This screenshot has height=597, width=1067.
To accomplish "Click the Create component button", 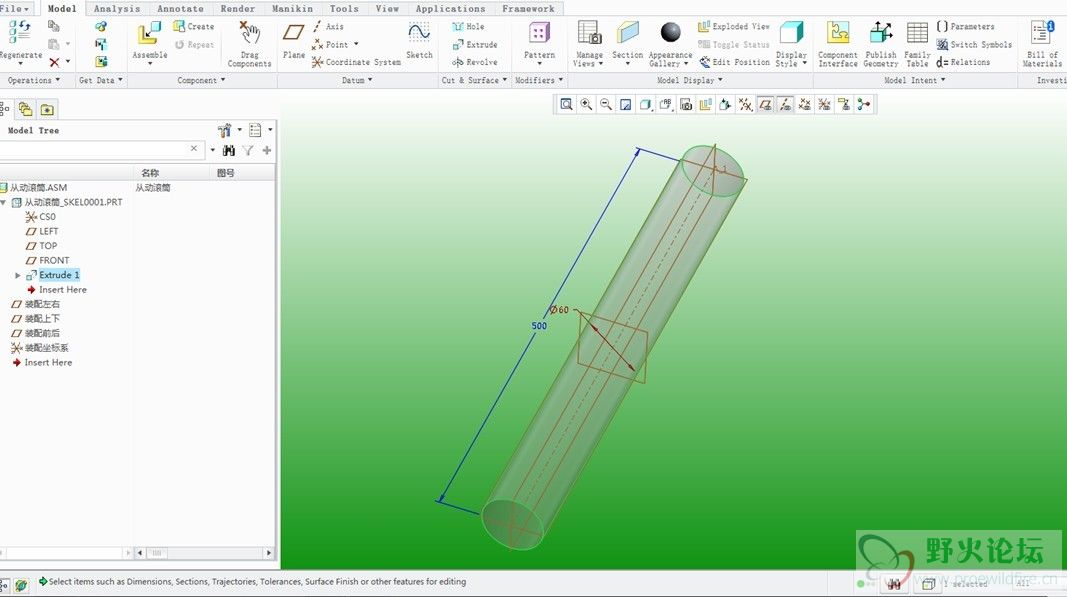I will [x=193, y=27].
